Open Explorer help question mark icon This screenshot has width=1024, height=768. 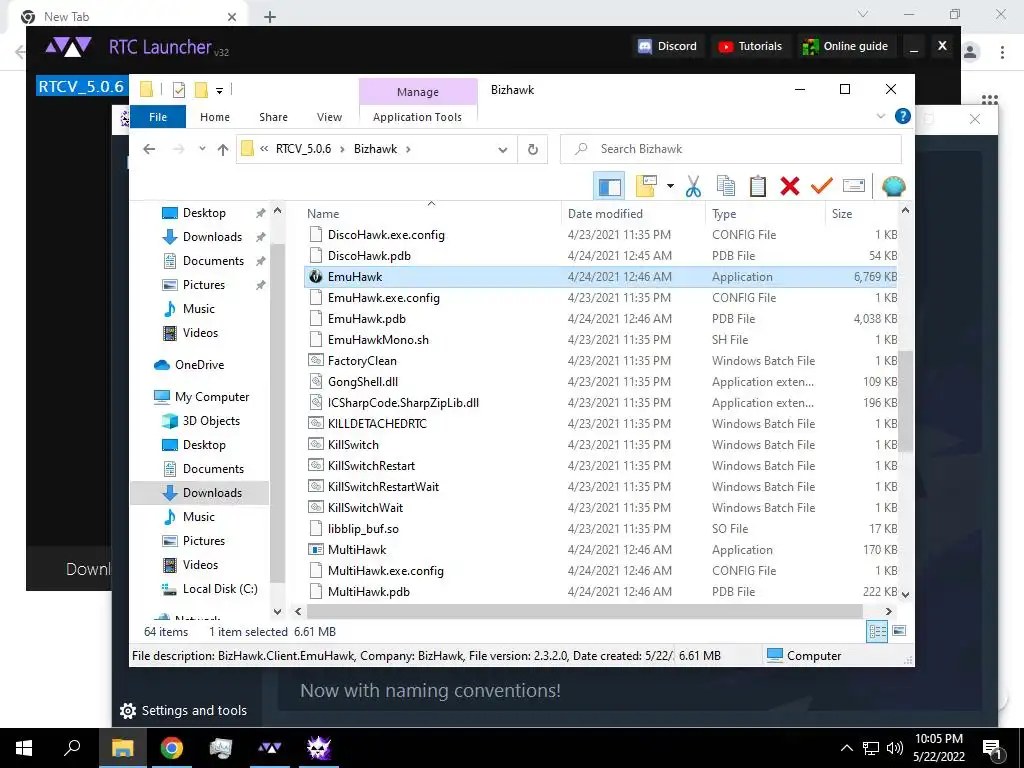pos(903,116)
